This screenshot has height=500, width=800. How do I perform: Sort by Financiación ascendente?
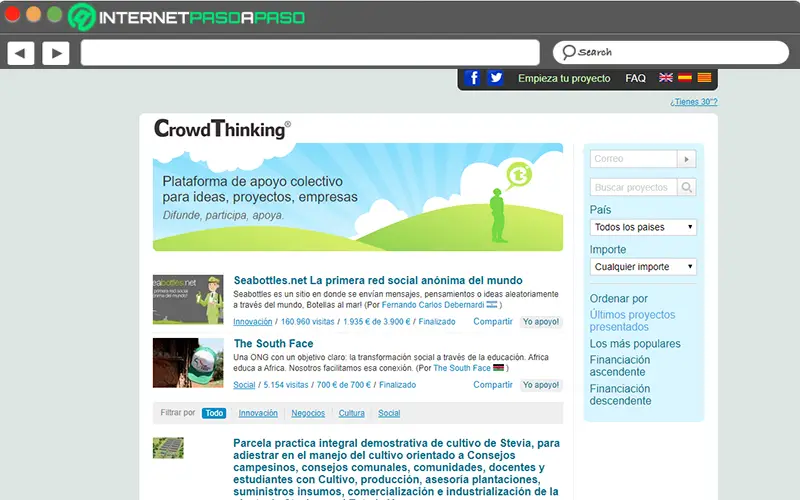pyautogui.click(x=619, y=366)
